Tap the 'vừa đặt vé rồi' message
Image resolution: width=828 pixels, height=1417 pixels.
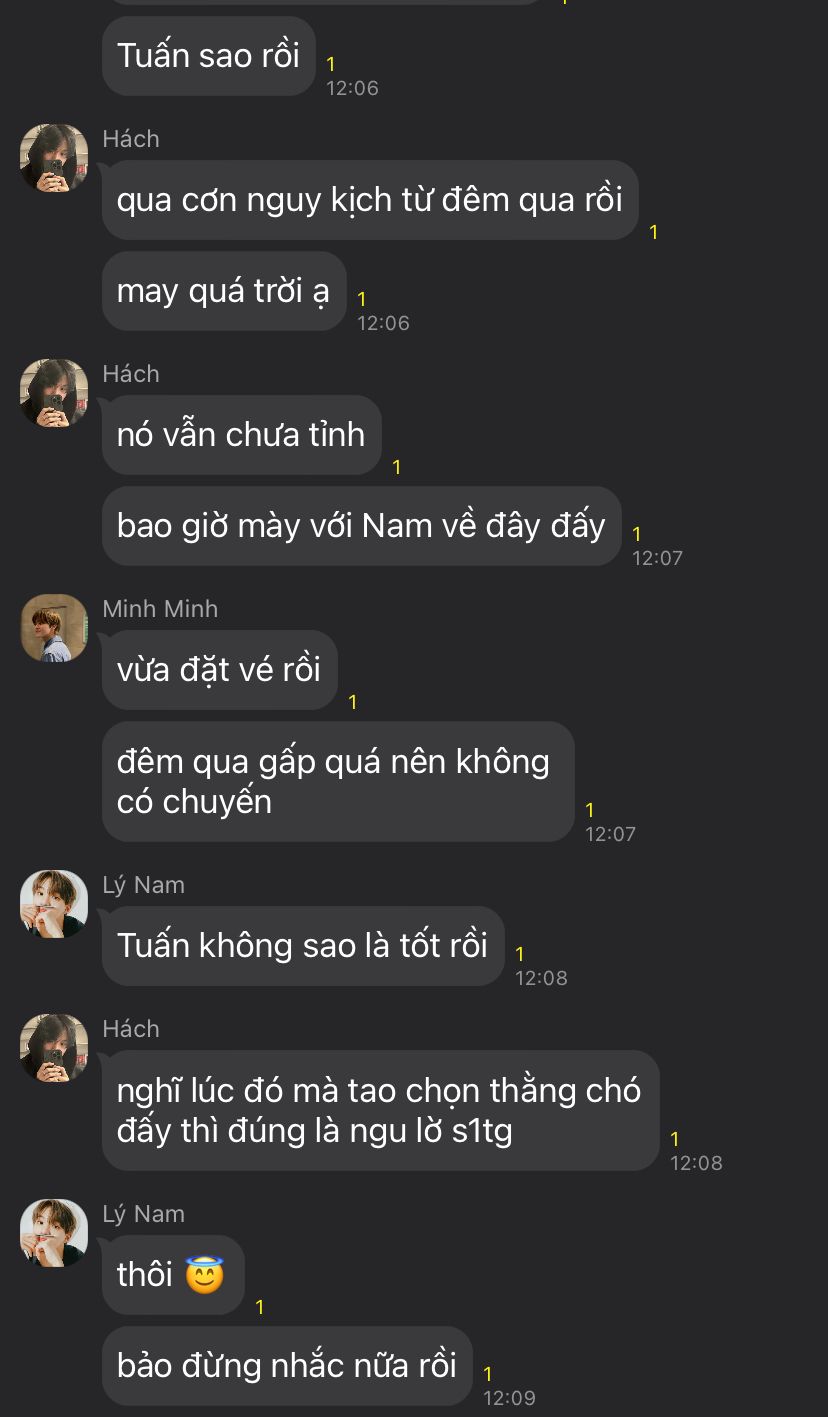[220, 670]
